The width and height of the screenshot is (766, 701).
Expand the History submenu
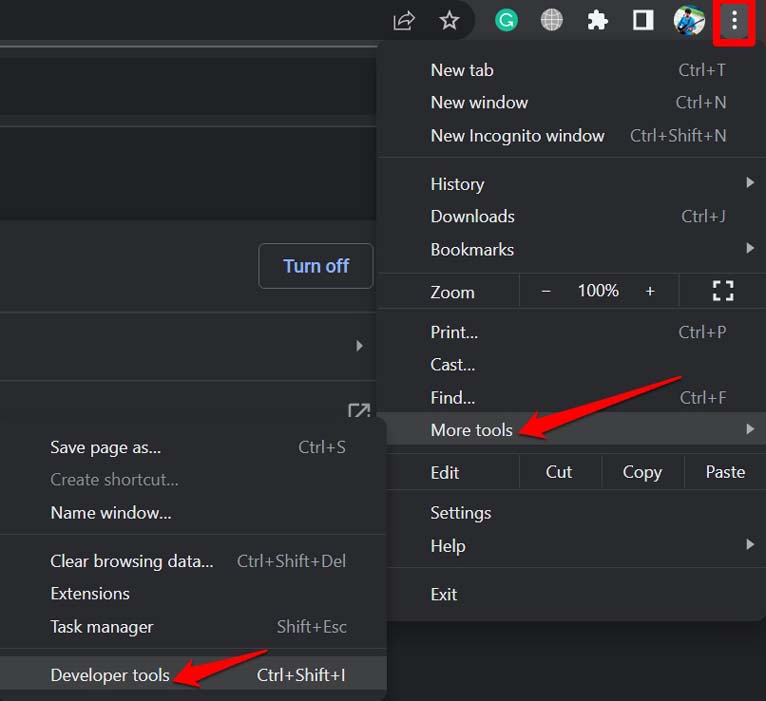pyautogui.click(x=572, y=184)
